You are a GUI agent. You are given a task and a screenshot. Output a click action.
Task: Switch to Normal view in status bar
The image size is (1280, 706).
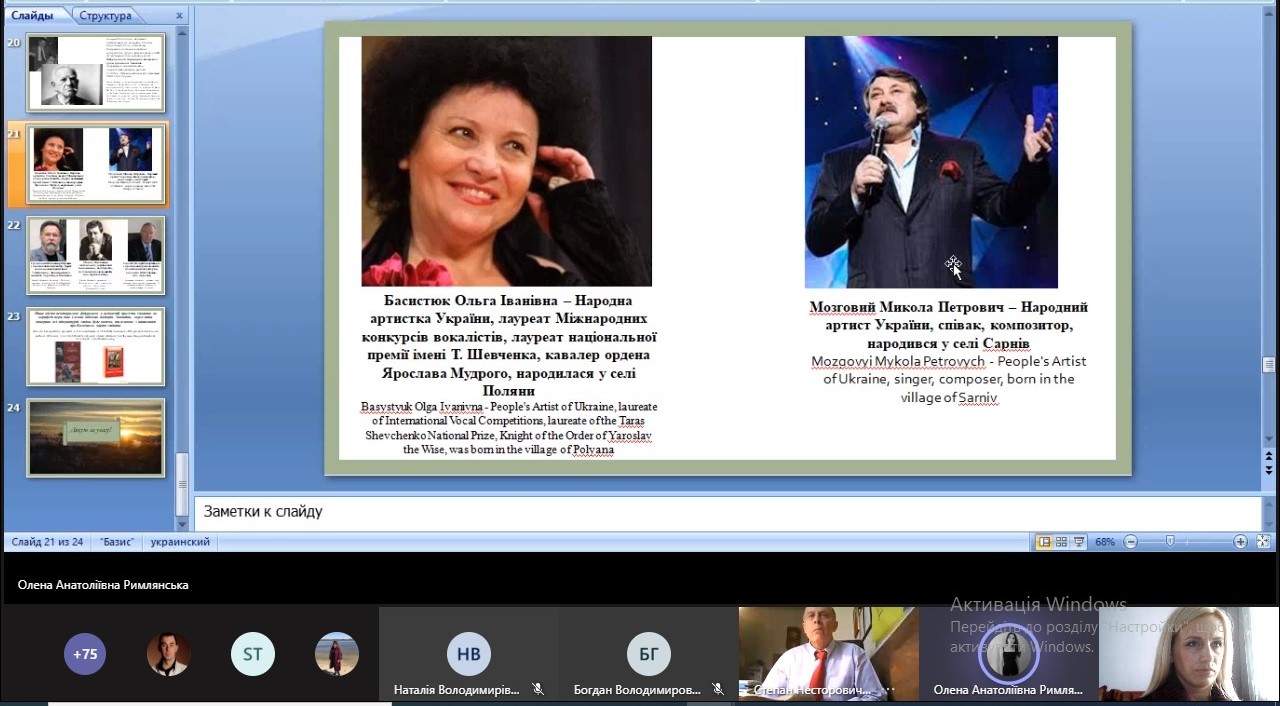tap(1044, 542)
